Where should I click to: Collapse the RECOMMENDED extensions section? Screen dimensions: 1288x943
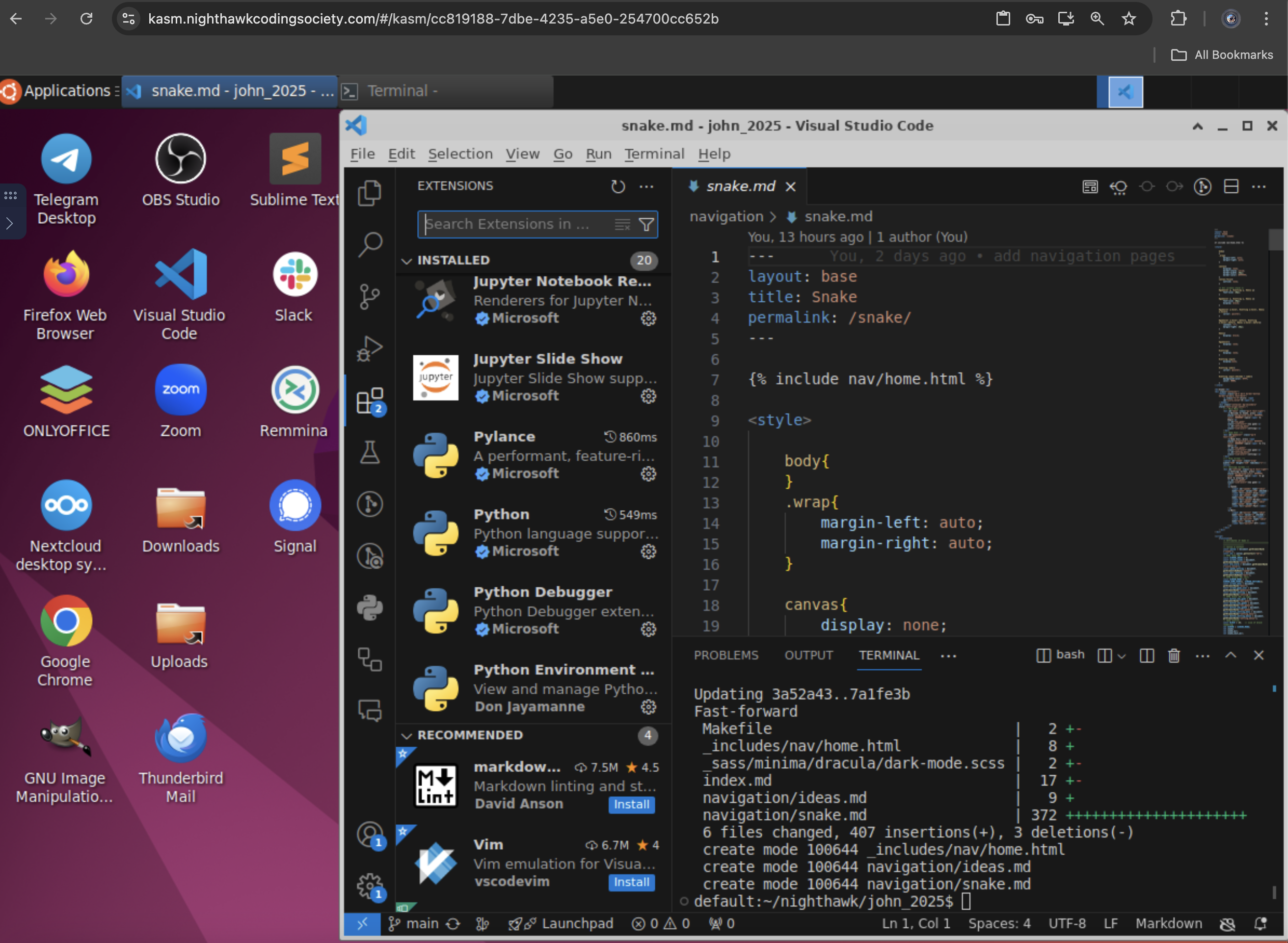(x=407, y=735)
